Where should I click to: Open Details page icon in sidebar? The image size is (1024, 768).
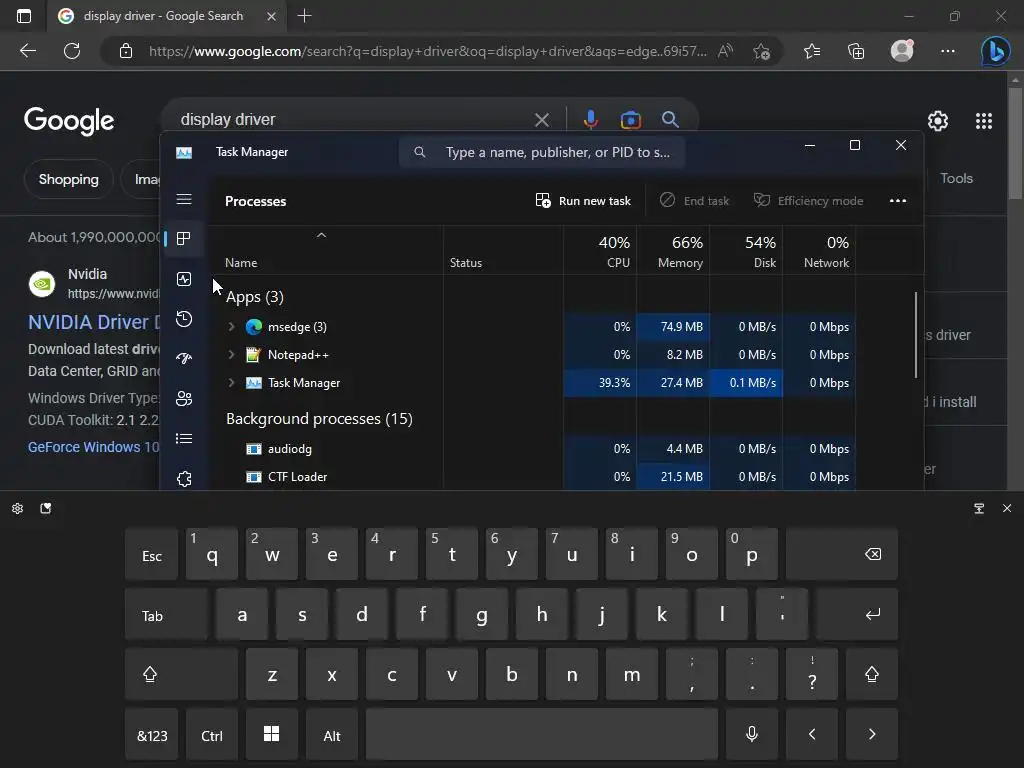coord(184,438)
